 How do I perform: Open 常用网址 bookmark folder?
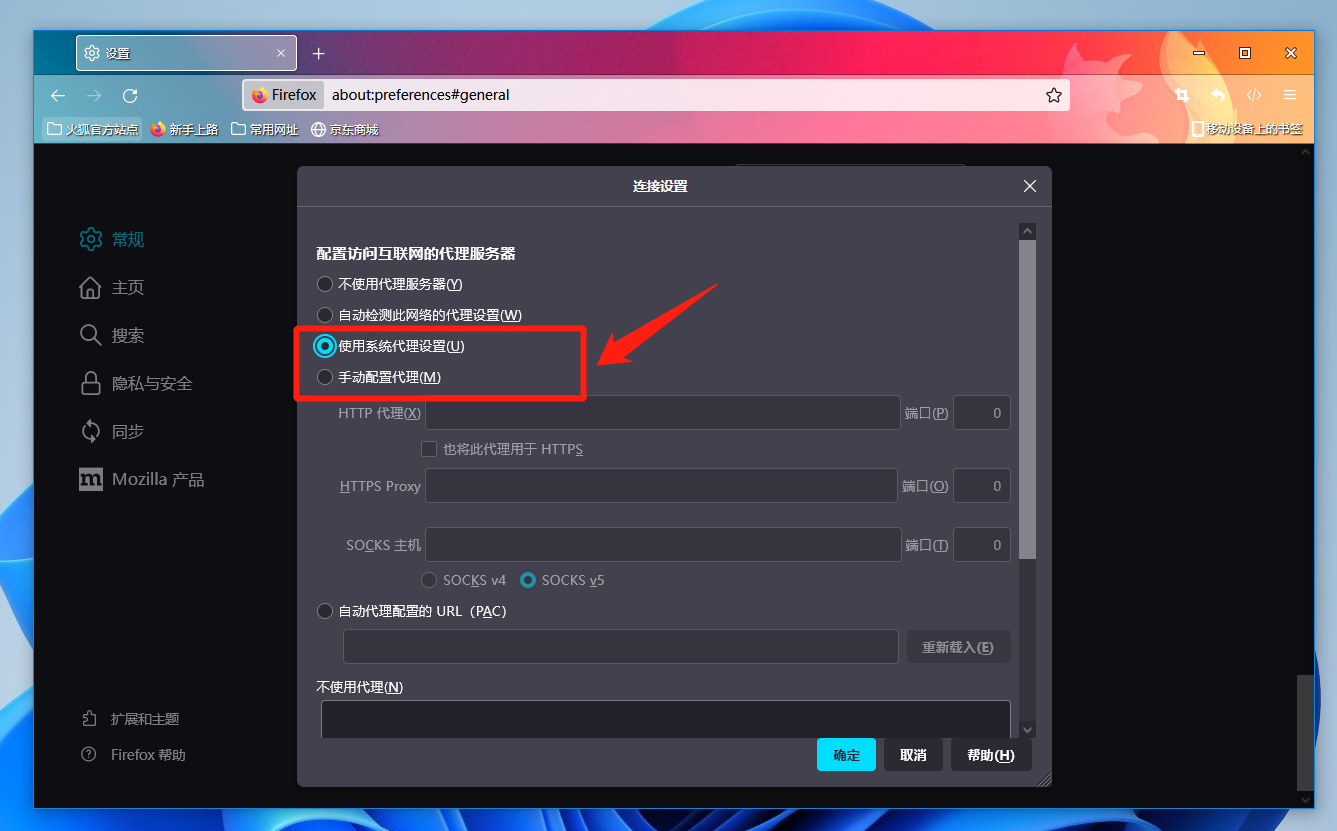click(265, 129)
